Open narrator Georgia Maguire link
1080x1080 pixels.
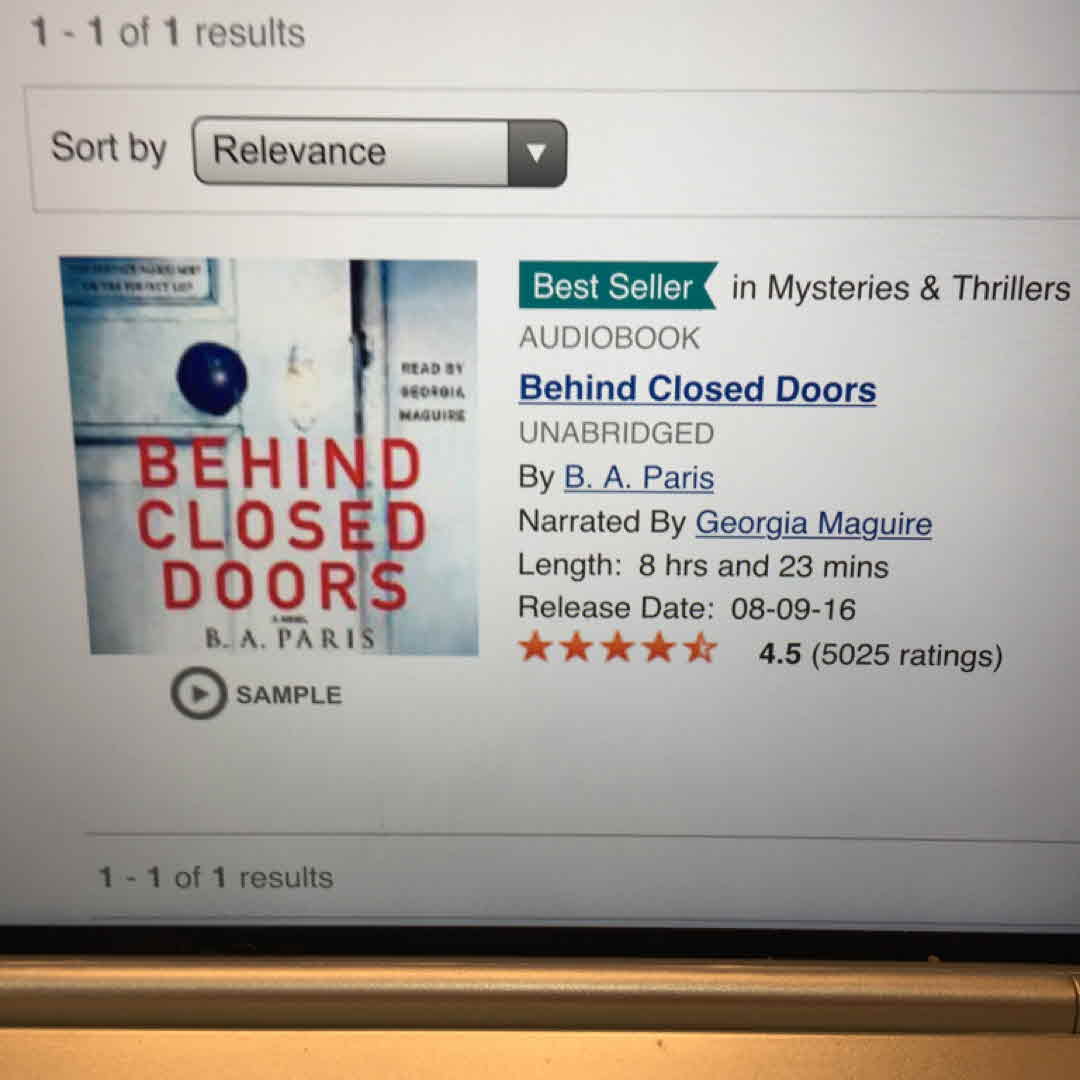813,523
